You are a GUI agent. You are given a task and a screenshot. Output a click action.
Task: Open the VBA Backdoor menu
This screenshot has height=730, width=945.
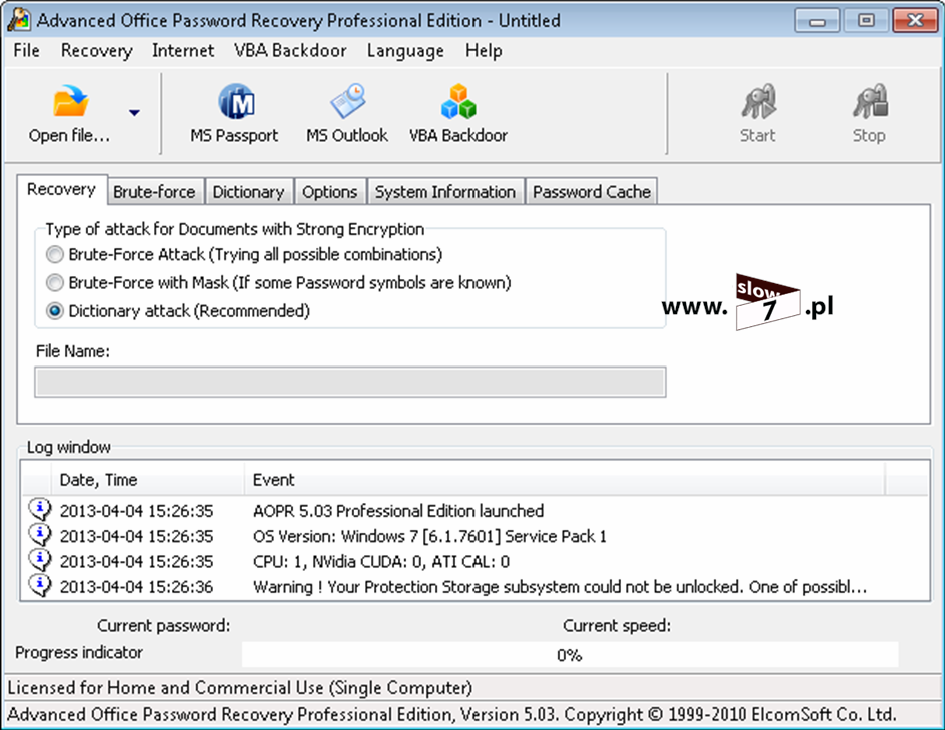click(290, 51)
